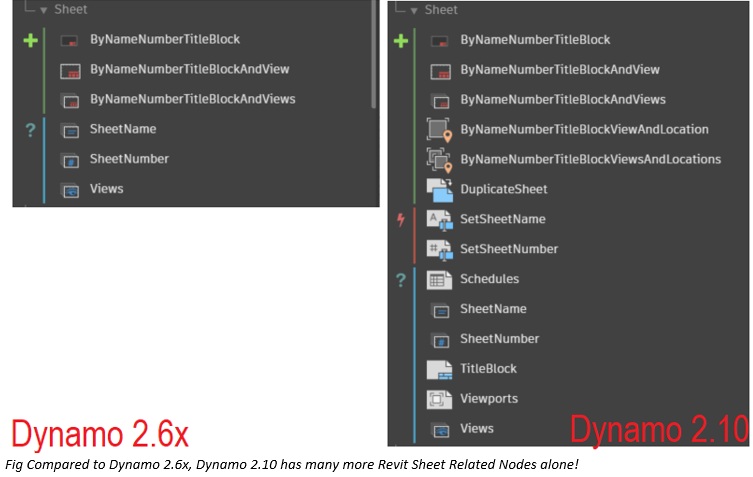Click the Dynamo 2.6x library scrollbar
753x477 pixels.
point(374,54)
